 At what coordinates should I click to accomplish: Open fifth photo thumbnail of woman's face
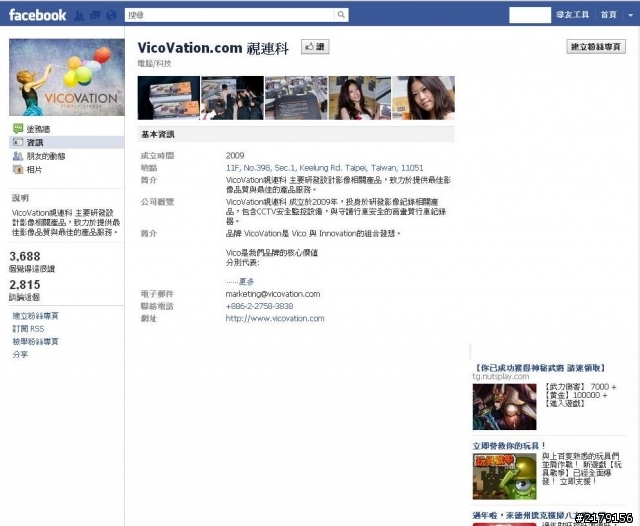(423, 98)
